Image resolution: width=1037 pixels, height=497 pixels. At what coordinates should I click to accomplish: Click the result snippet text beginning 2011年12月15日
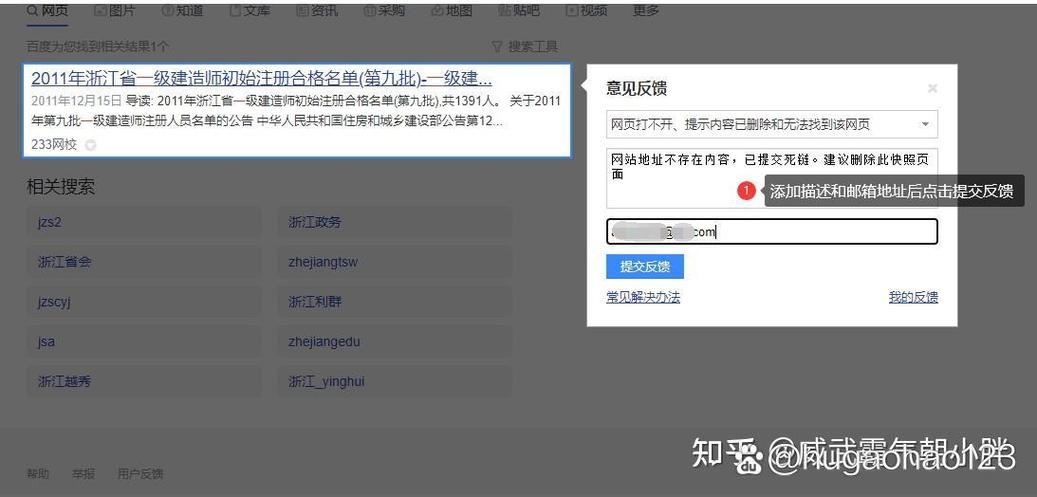[x=296, y=111]
